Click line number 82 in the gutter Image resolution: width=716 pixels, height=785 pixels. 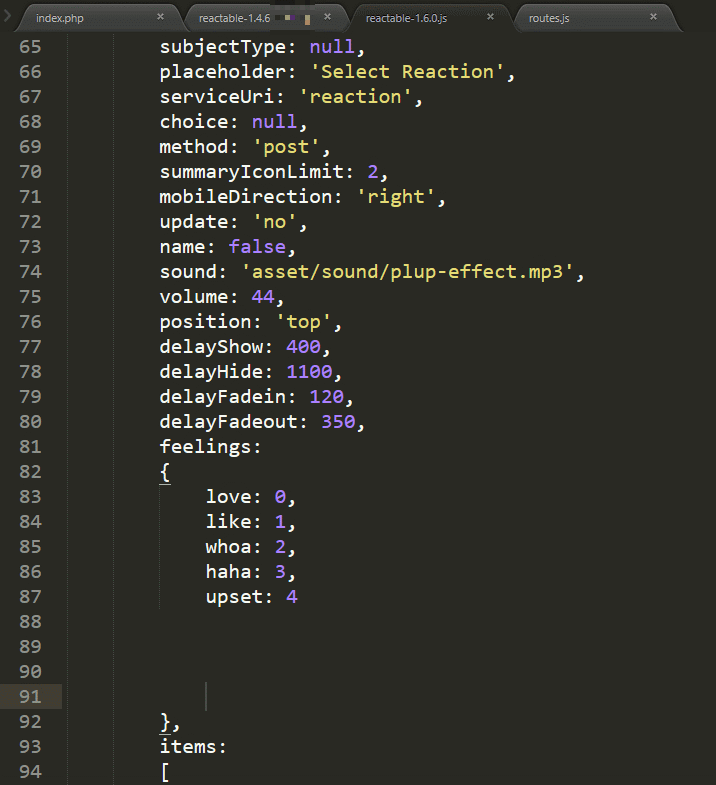30,472
